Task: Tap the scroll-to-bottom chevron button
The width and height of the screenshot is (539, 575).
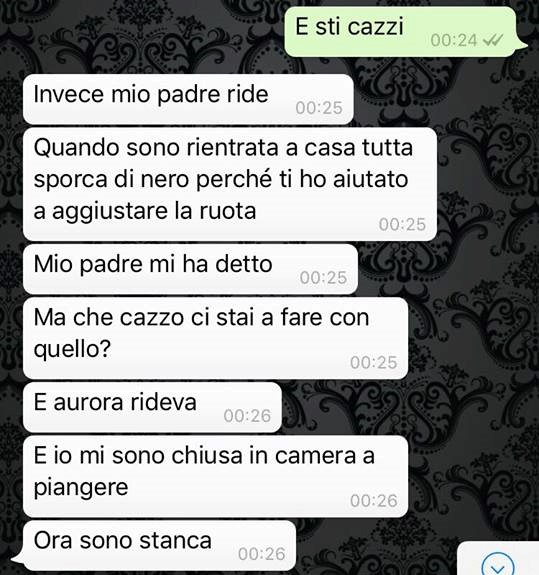Action: [498, 564]
